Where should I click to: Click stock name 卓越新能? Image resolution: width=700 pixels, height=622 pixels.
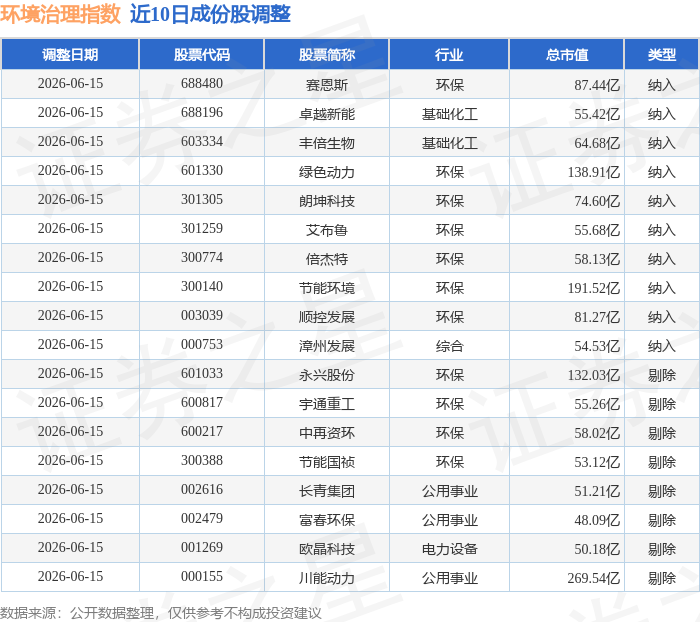(x=327, y=114)
